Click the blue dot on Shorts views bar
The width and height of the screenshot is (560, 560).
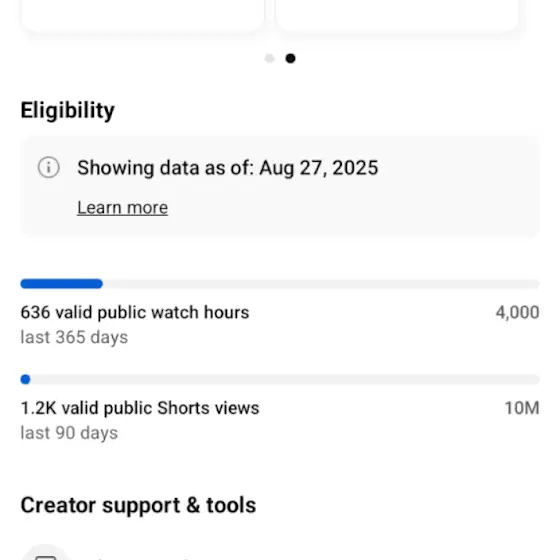[25, 379]
